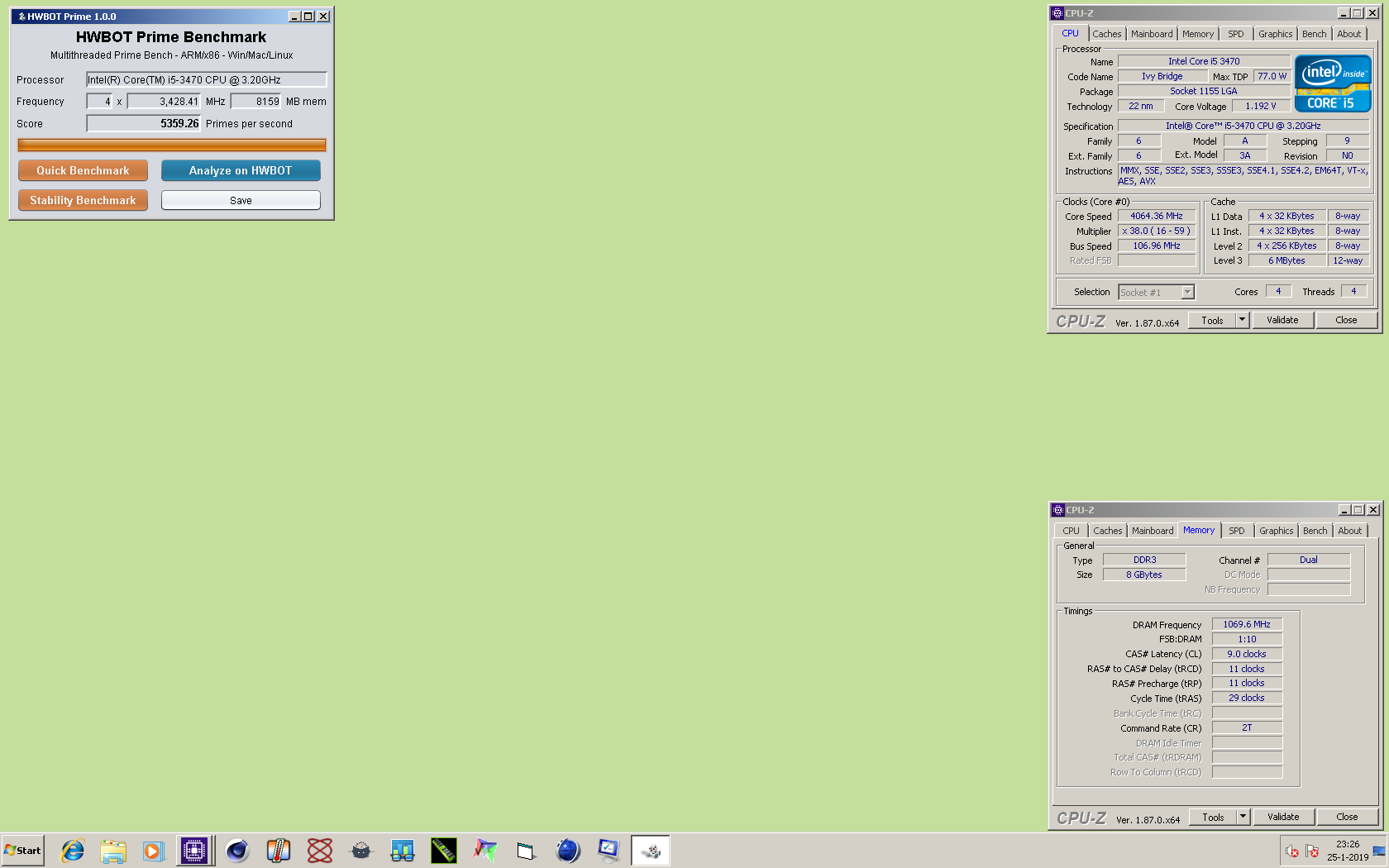Screen dimensions: 1389x868
Task: Click the Core Speed value 4064.36 MHz
Action: click(1157, 216)
